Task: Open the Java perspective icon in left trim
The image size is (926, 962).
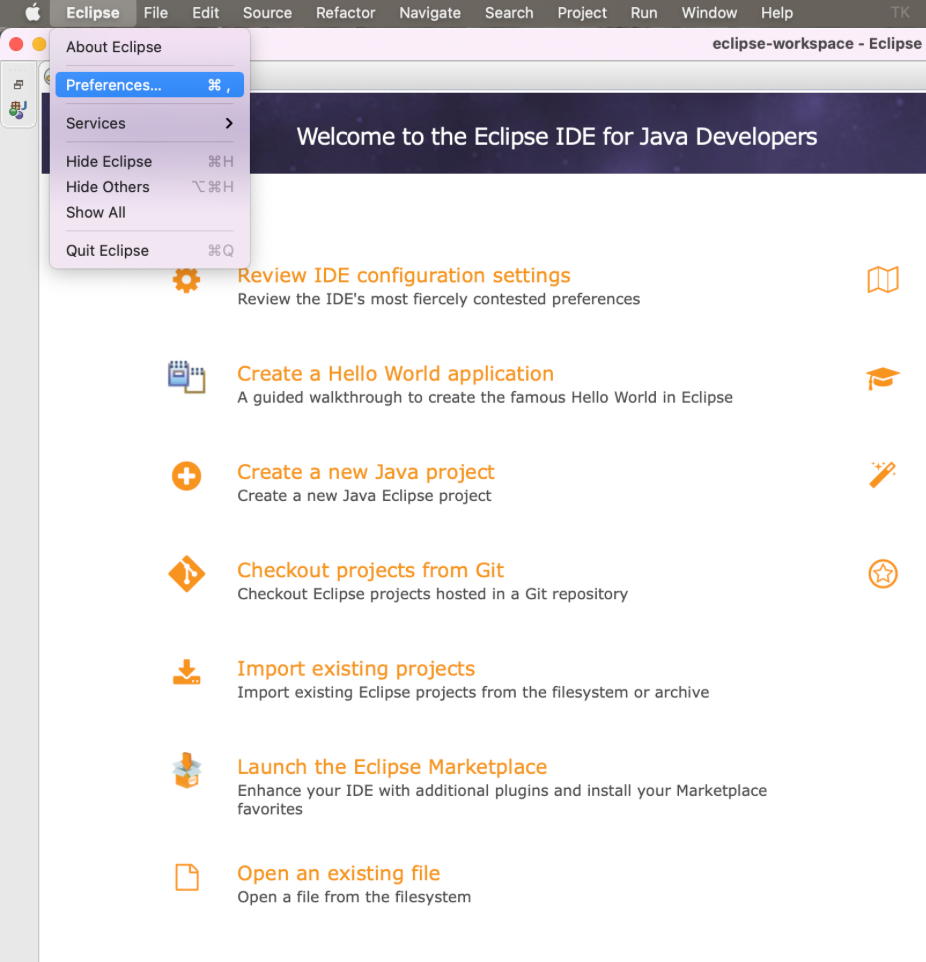Action: 18,110
